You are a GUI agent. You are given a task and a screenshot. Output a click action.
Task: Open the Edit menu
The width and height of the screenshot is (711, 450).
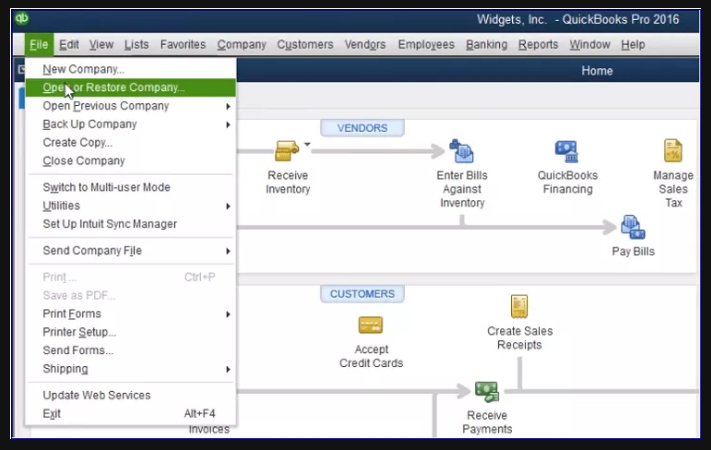point(69,44)
